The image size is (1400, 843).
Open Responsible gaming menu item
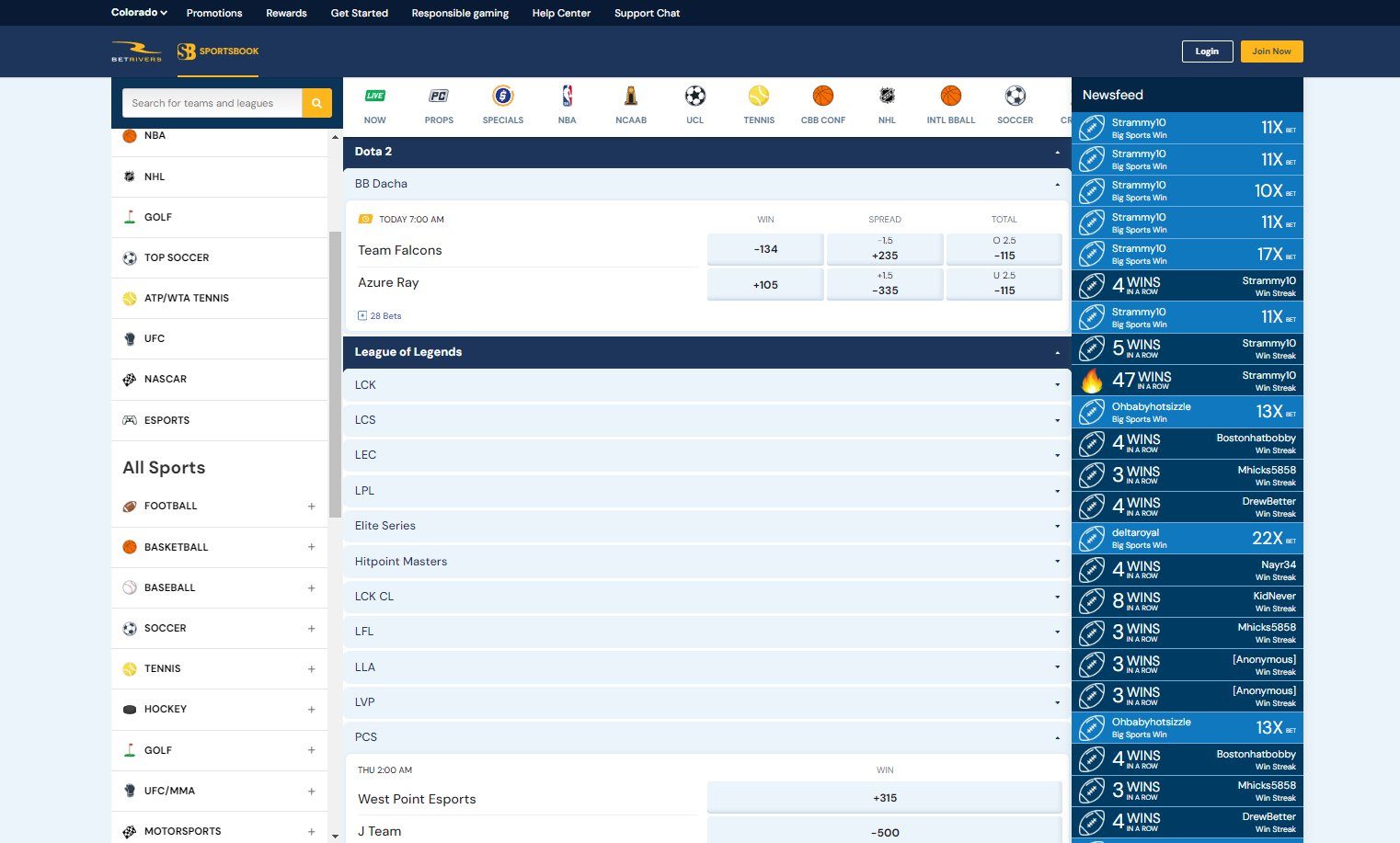coord(460,13)
